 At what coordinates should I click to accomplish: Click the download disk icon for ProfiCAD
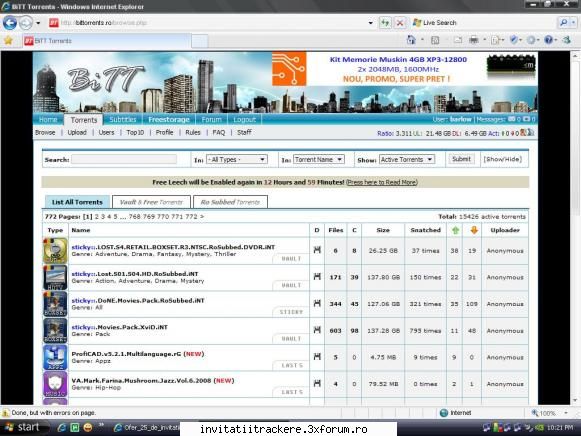(317, 356)
